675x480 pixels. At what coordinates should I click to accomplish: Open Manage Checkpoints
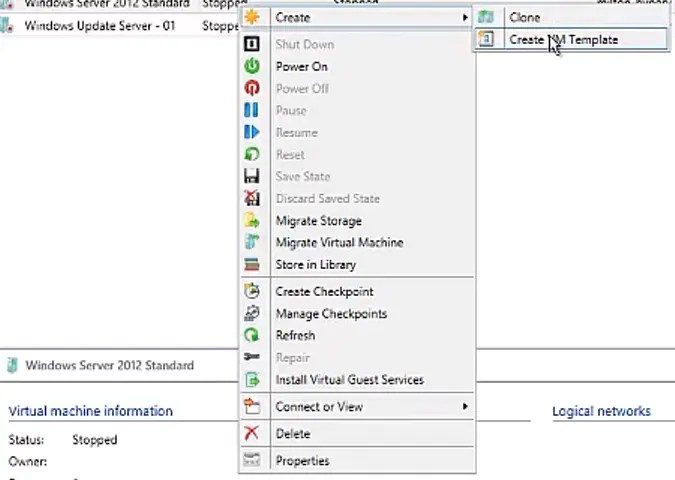coord(357,313)
